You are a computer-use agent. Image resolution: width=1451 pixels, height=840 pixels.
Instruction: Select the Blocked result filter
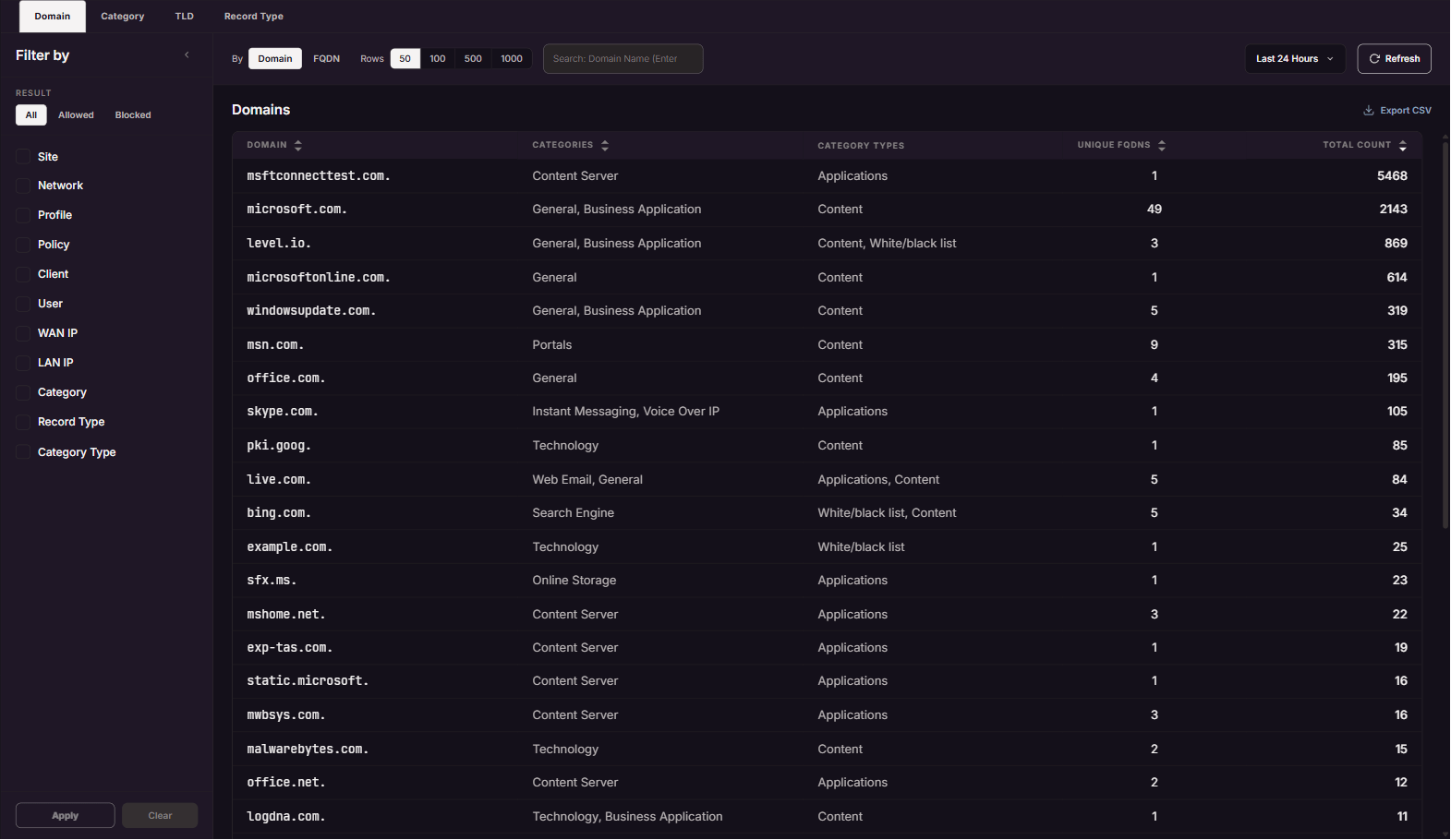(133, 115)
